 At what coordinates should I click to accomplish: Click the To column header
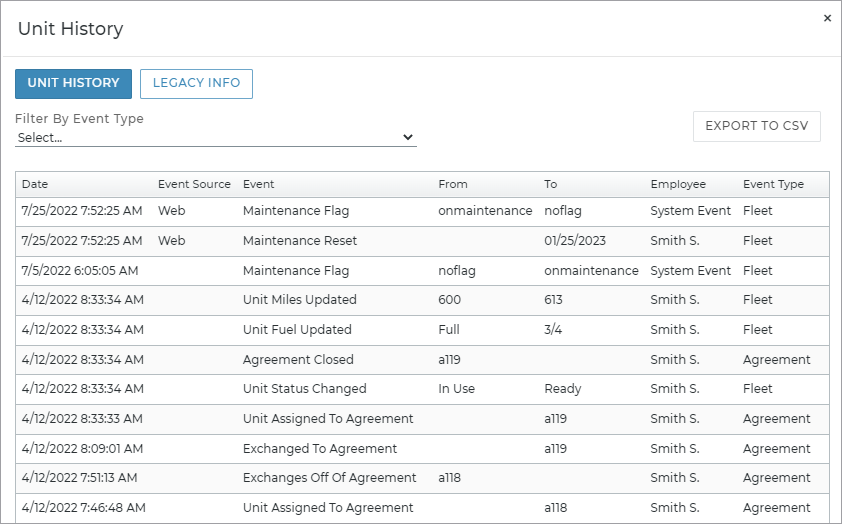(x=551, y=184)
